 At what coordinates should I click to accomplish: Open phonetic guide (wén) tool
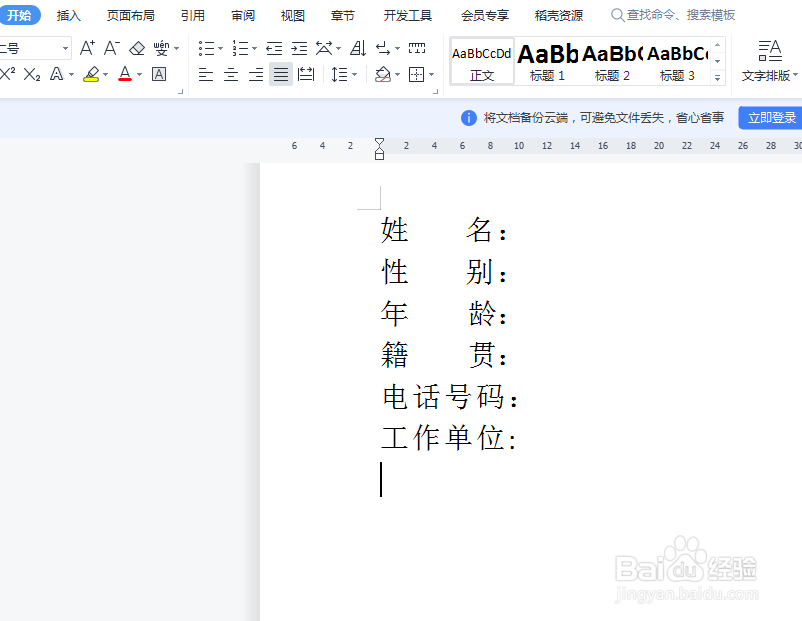[161, 48]
